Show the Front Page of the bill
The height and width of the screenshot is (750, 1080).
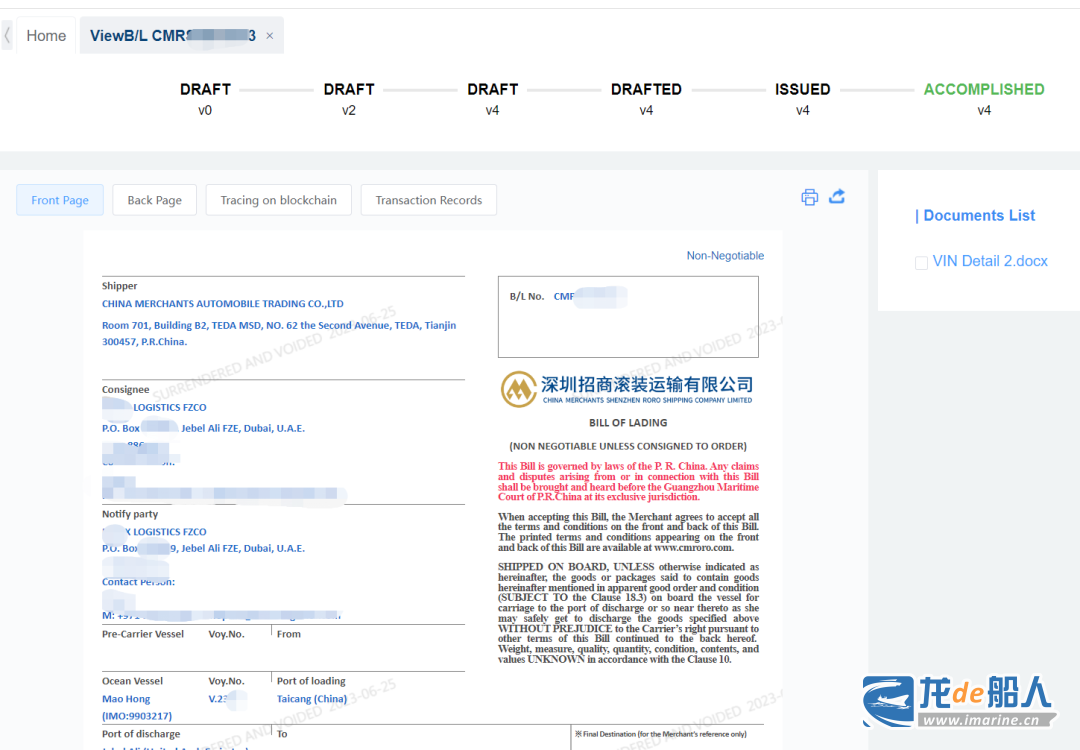coord(60,200)
